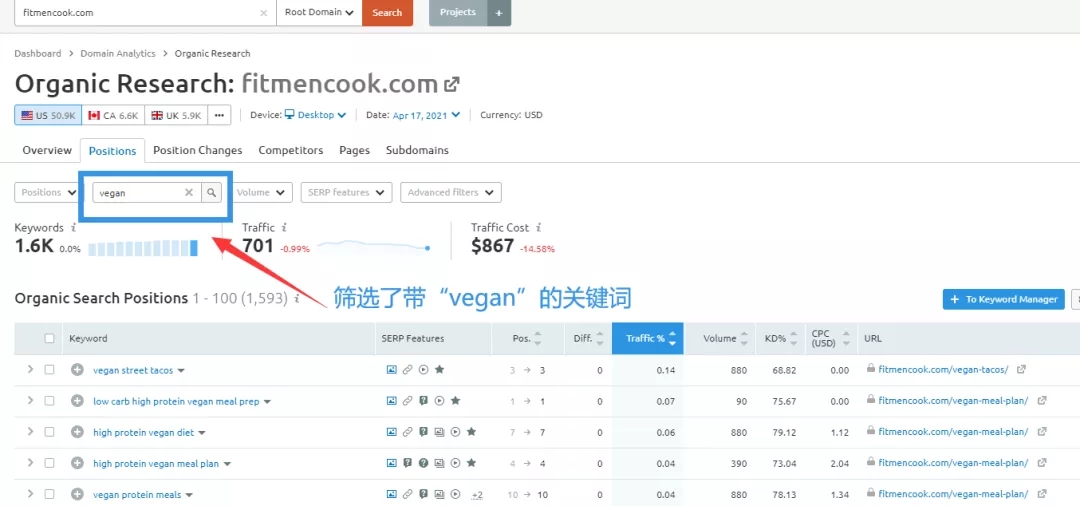1080x506 pixels.
Task: Click the magnifier icon in keyword filter
Action: coord(211,193)
